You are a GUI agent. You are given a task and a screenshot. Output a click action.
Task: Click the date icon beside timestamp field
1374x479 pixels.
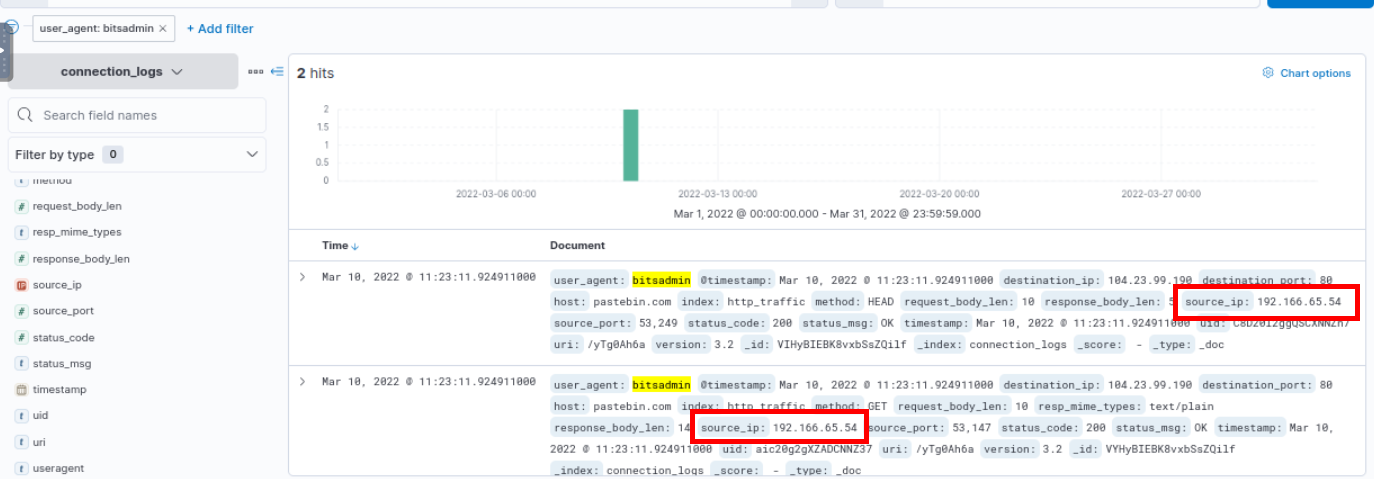click(21, 389)
